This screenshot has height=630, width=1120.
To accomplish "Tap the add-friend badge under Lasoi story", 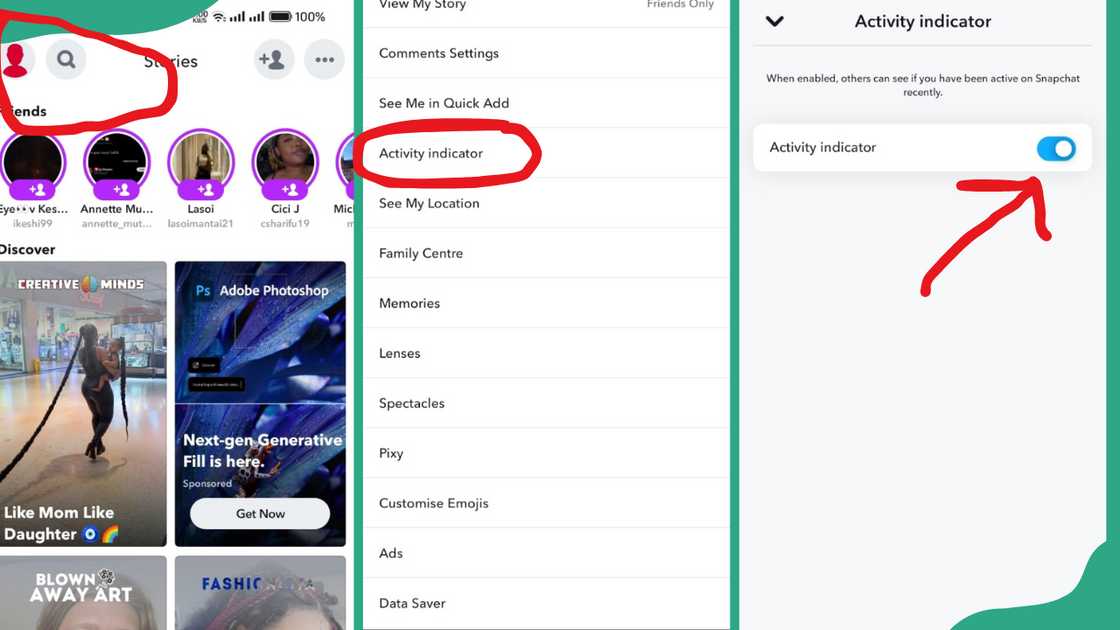I will pyautogui.click(x=201, y=189).
